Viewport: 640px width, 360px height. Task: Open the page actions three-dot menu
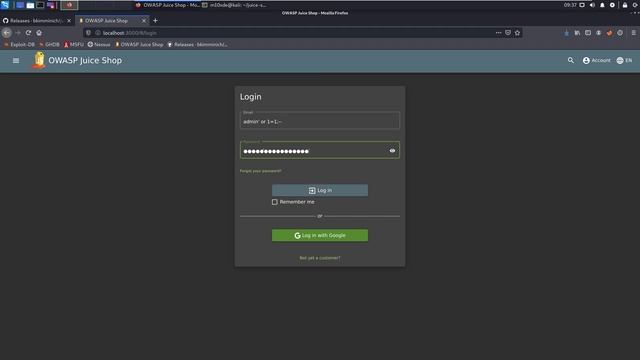pos(498,33)
